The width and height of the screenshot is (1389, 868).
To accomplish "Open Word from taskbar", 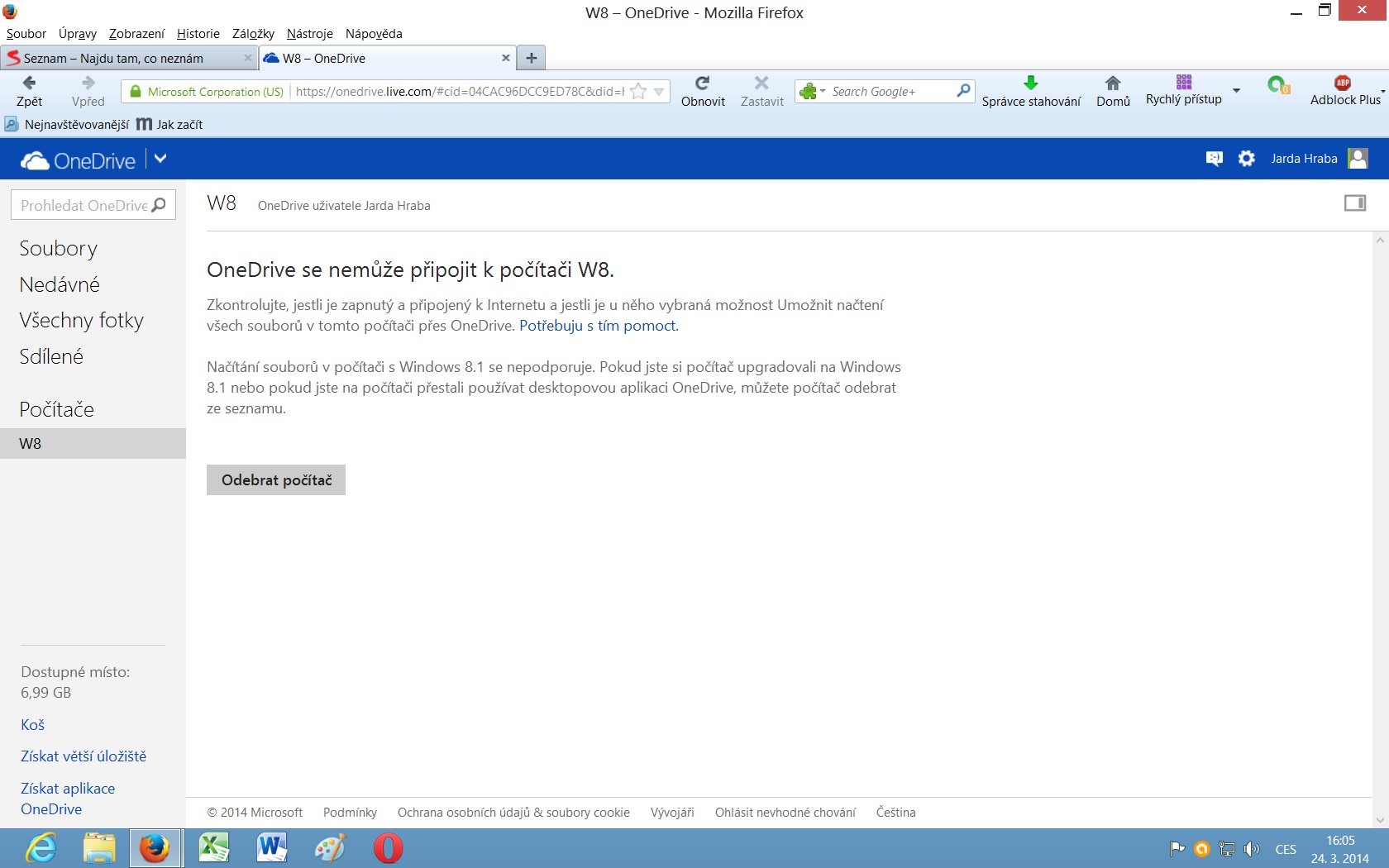I will [x=272, y=848].
